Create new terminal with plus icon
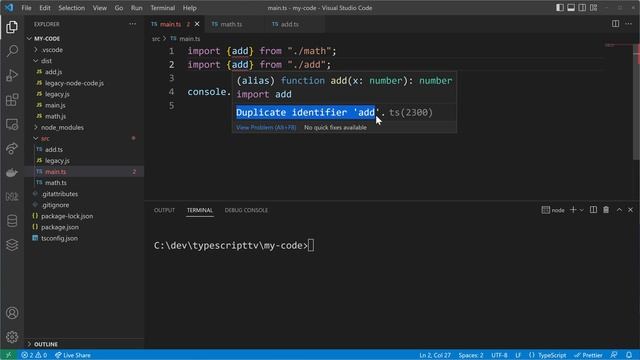The image size is (640, 360). (573, 210)
